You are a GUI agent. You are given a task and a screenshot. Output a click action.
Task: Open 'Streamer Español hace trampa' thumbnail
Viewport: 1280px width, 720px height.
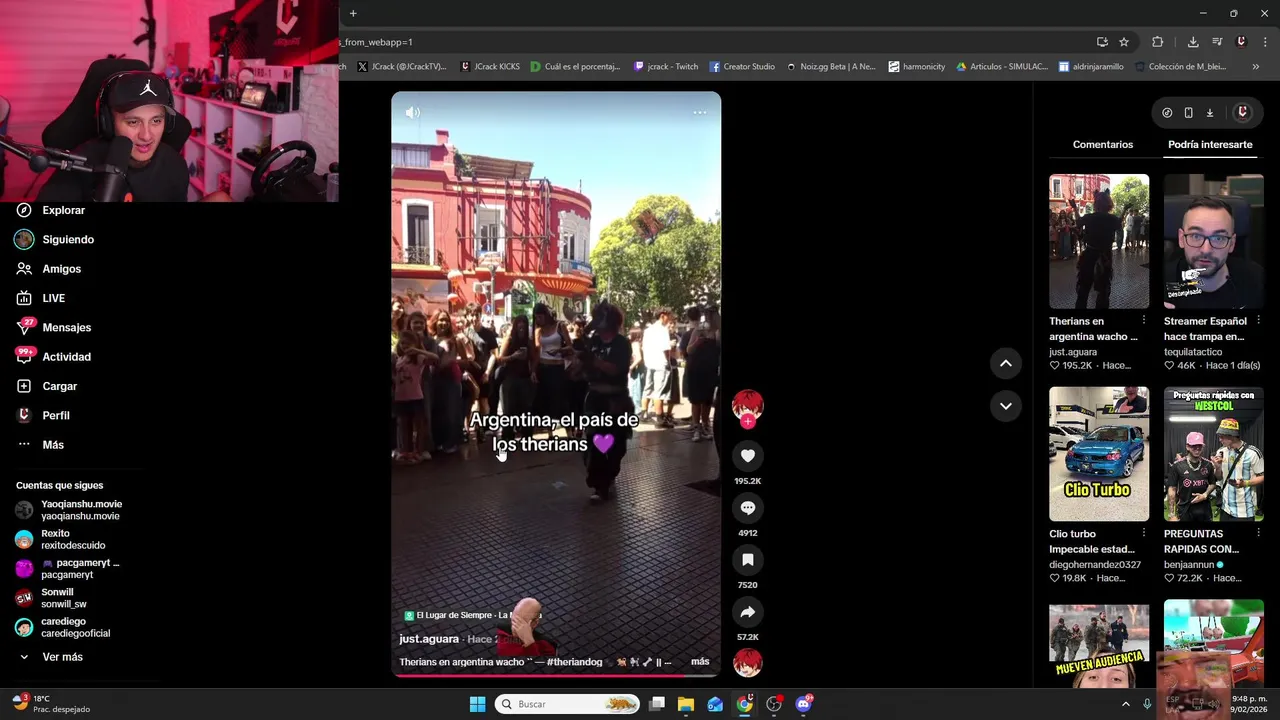(1214, 241)
